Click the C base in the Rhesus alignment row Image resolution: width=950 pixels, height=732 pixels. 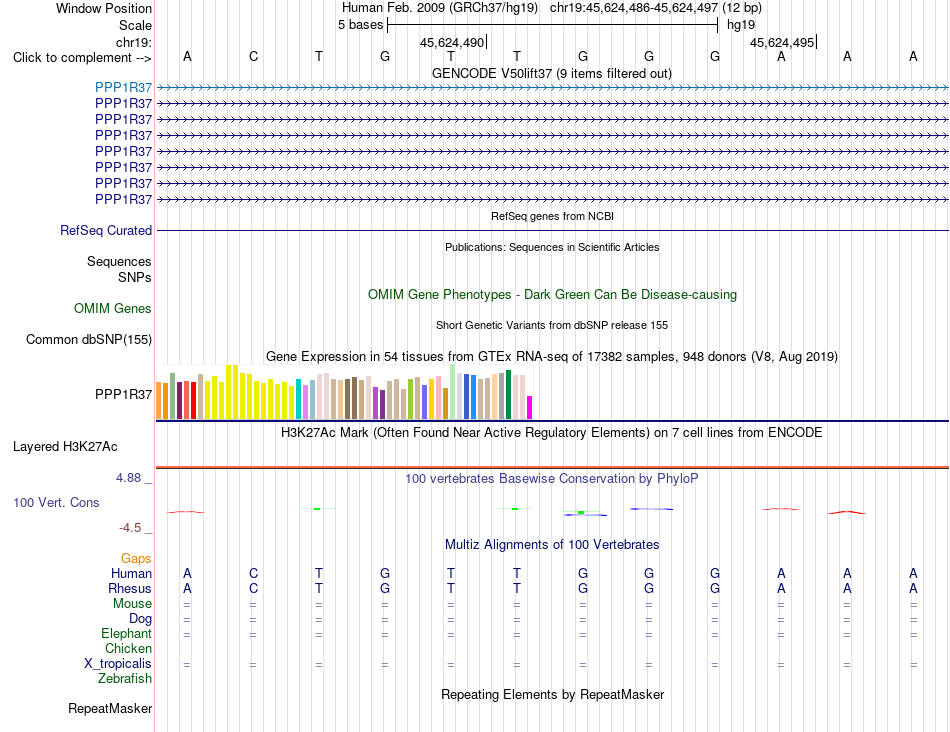tap(253, 588)
